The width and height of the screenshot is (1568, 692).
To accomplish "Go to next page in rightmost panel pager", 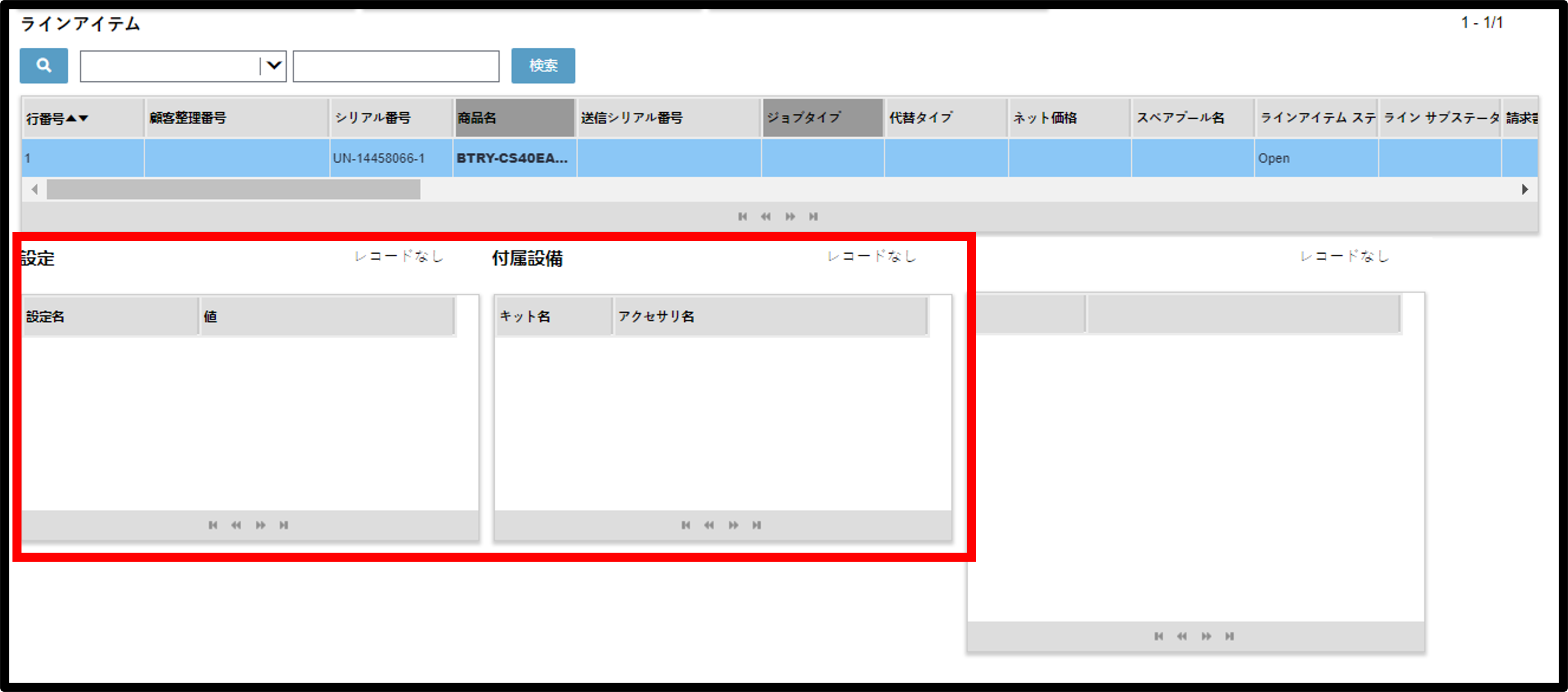I will coord(1206,636).
